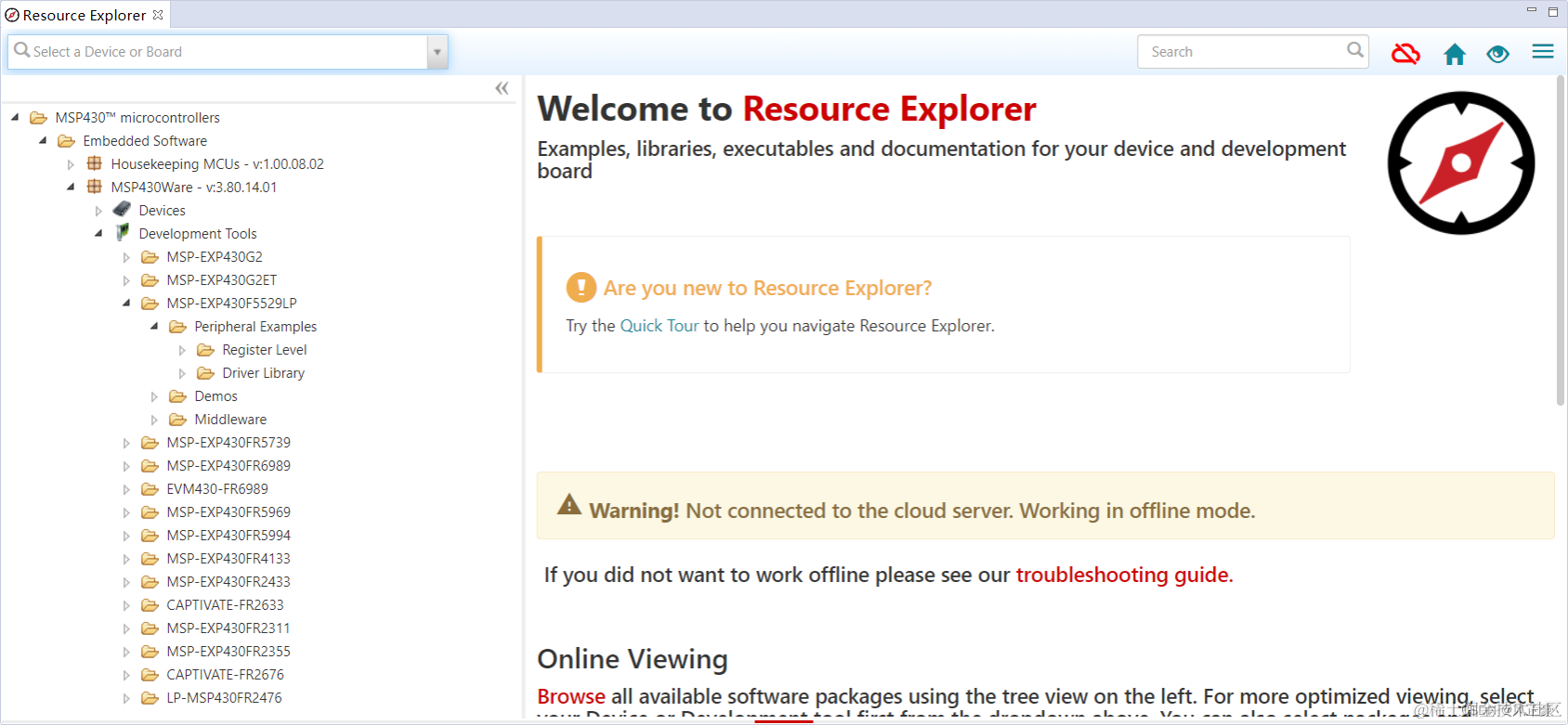1568x725 pixels.
Task: Select MSP-EXP430FR2433 tree item
Action: (x=229, y=582)
